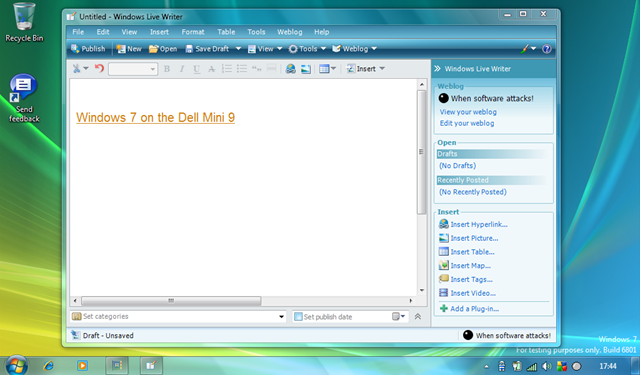This screenshot has height=375, width=640.
Task: Launch Internet Explorer from taskbar
Action: [x=49, y=365]
